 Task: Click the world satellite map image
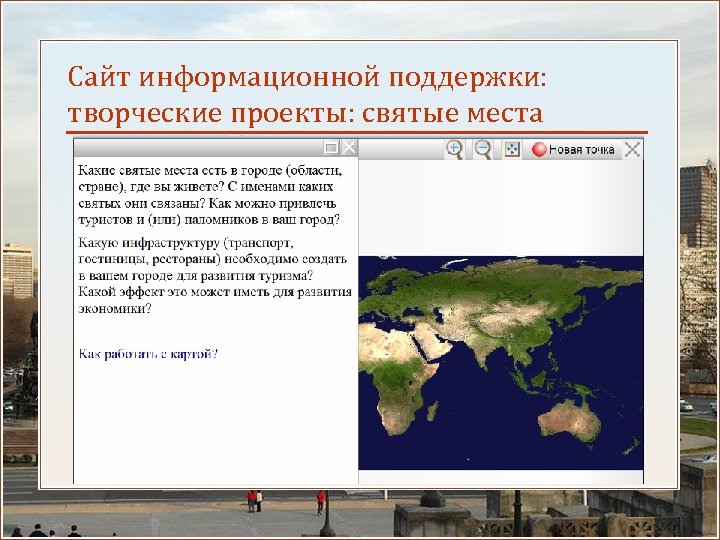(x=501, y=363)
